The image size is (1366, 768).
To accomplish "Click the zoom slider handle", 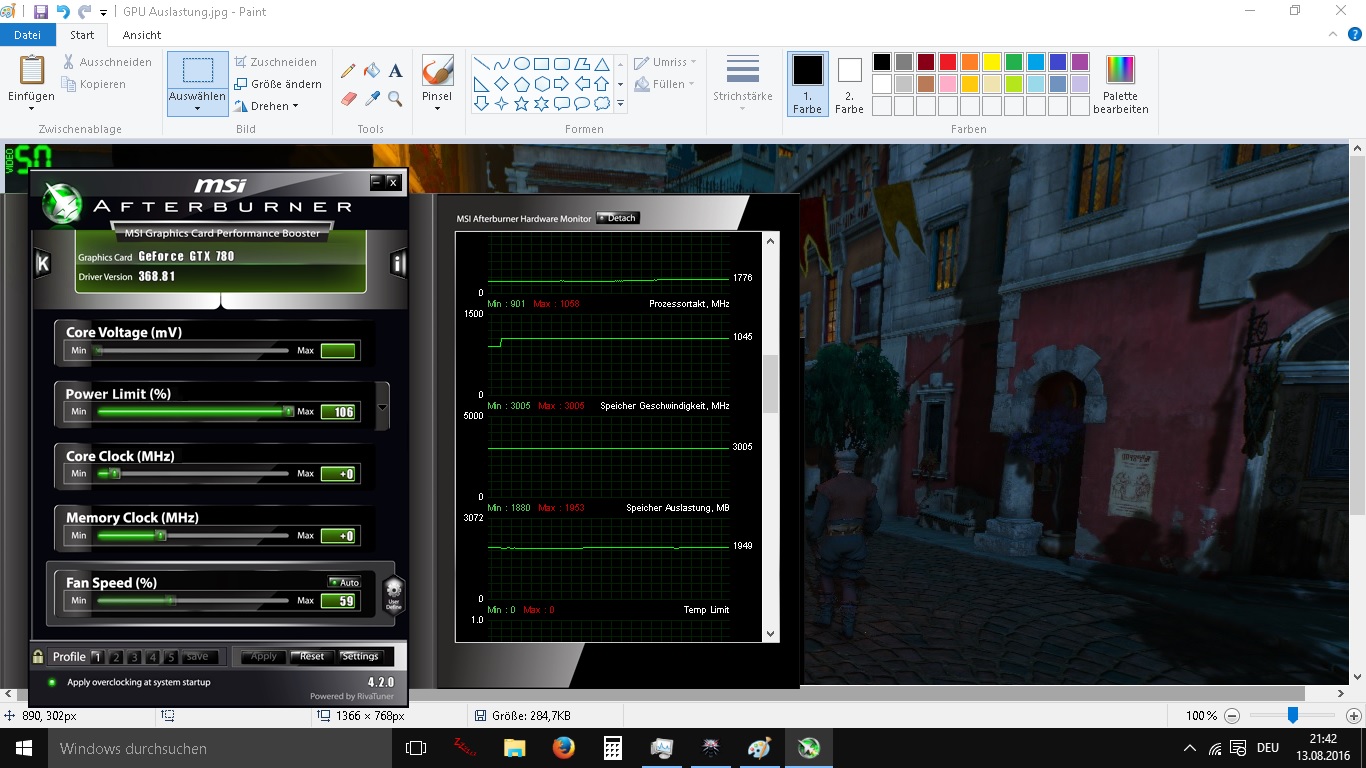I will (1293, 715).
